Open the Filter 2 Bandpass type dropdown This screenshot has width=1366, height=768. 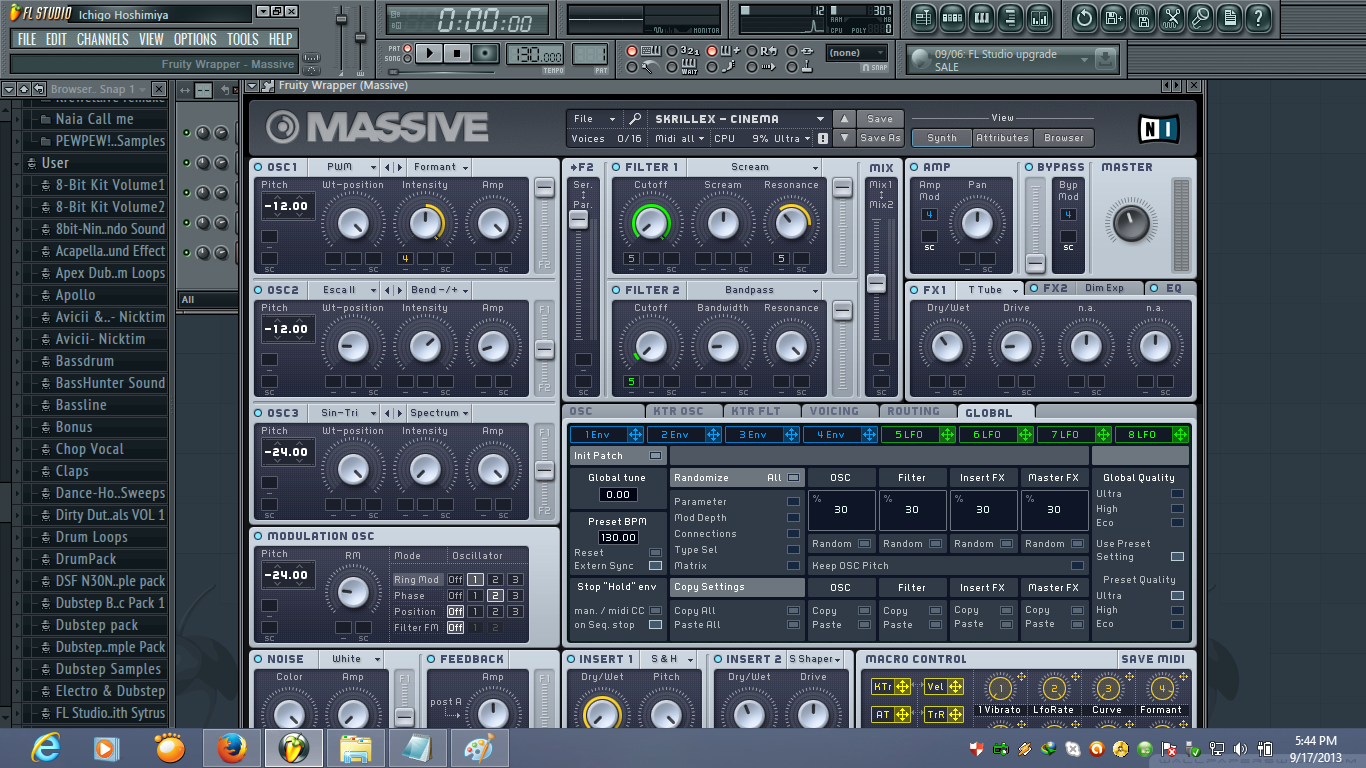[754, 290]
